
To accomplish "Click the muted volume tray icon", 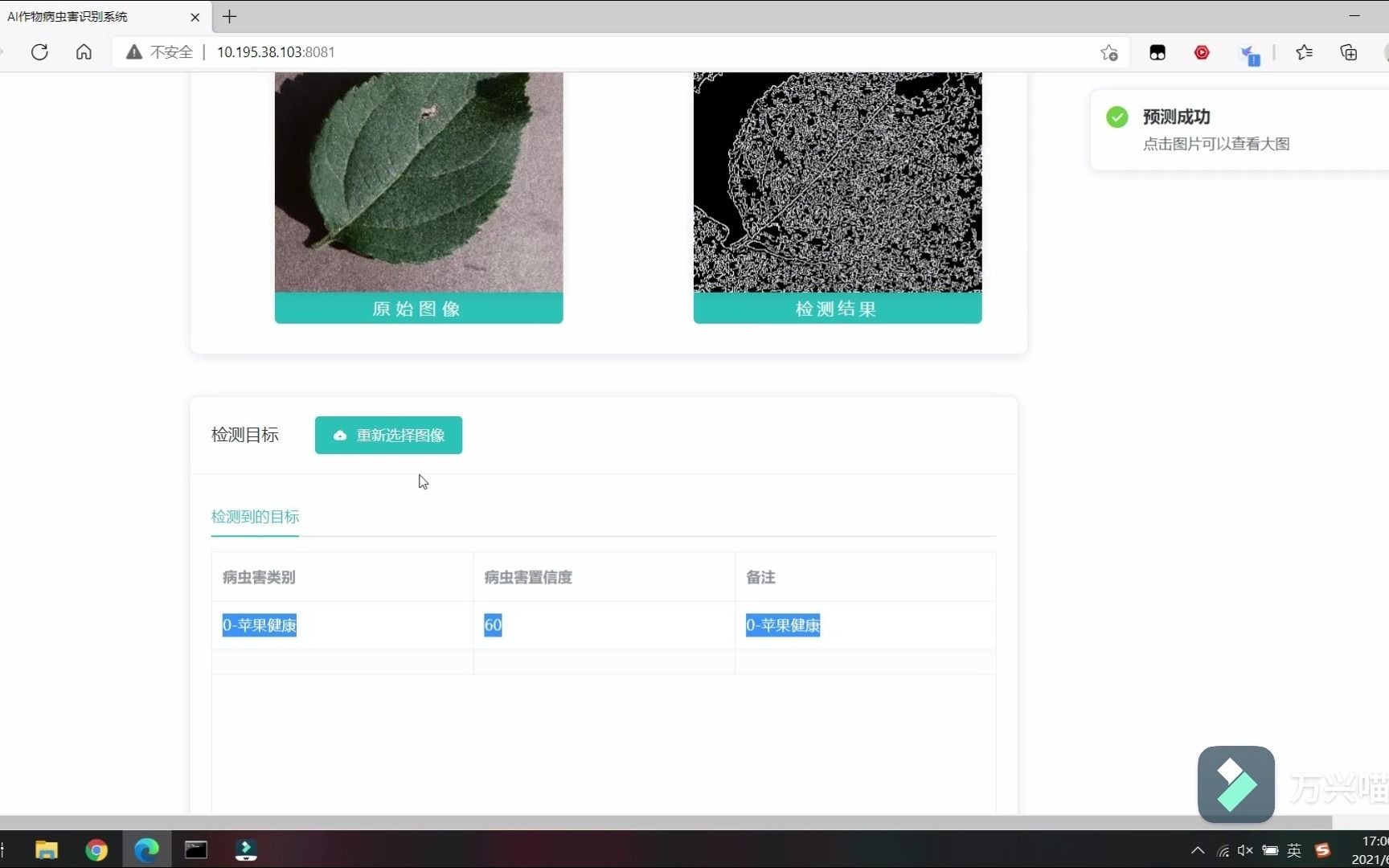I will (x=1246, y=850).
